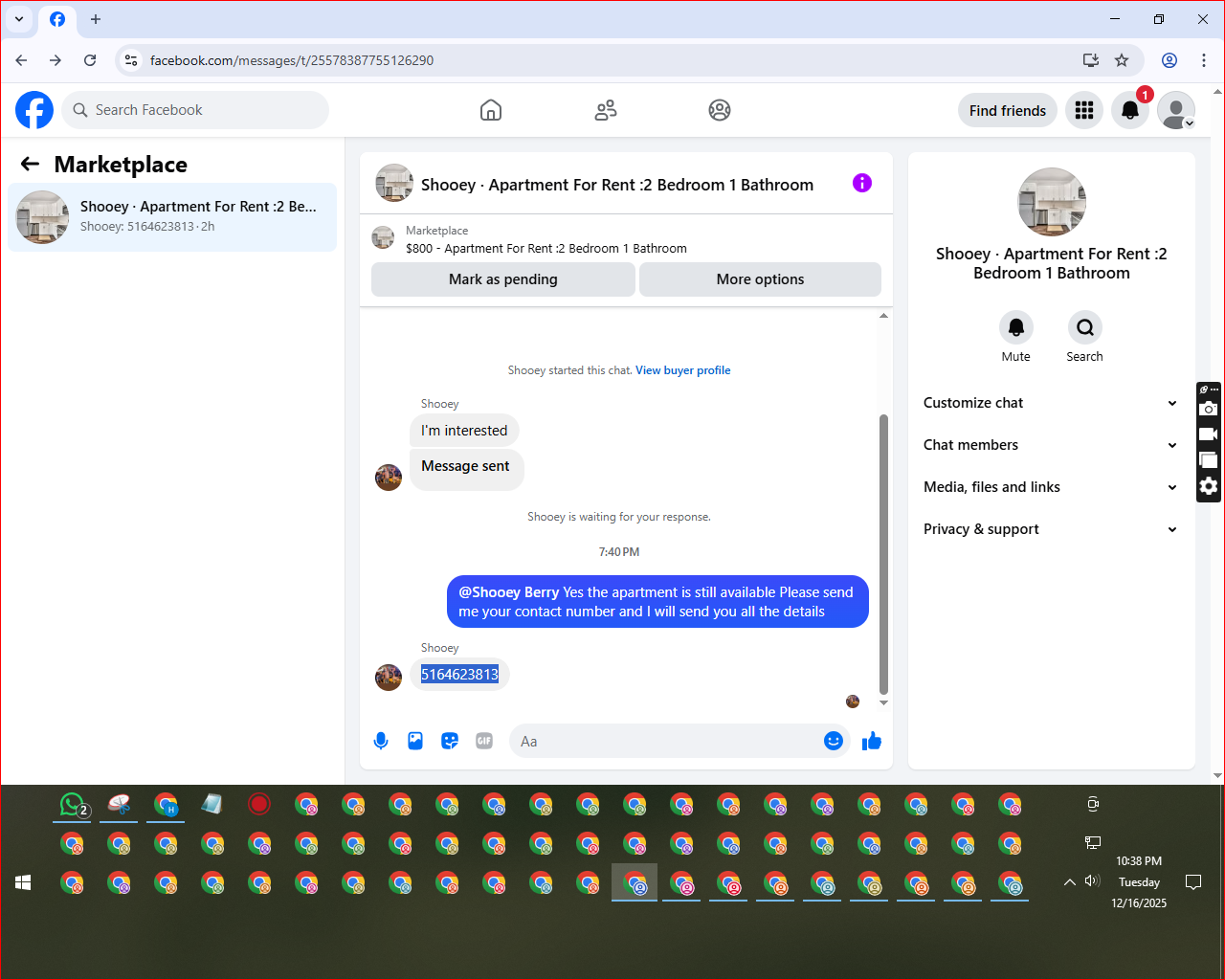Open the Facebook Home icon
Image resolution: width=1225 pixels, height=980 pixels.
[x=491, y=110]
